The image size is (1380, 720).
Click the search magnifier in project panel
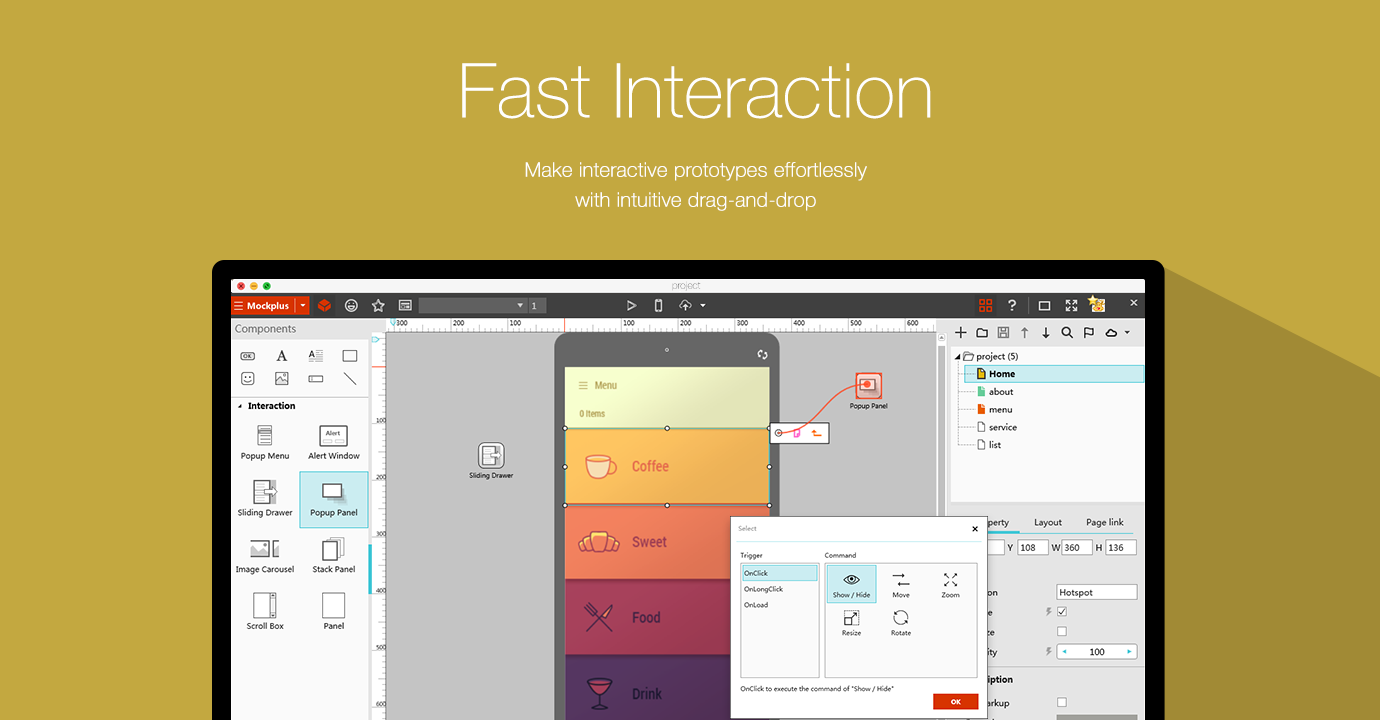tap(1067, 333)
